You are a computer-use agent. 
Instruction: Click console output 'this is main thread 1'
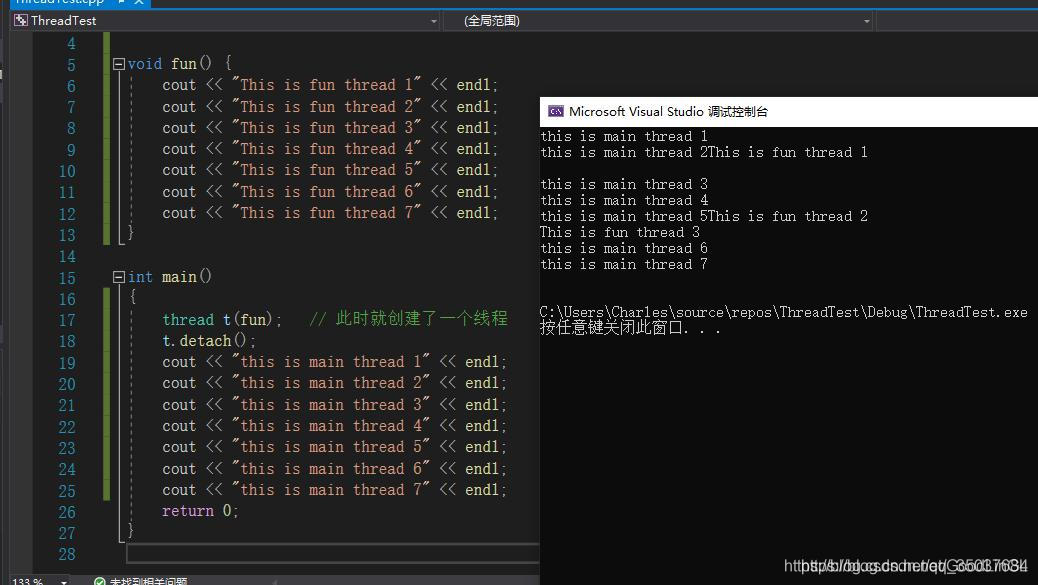pos(624,136)
